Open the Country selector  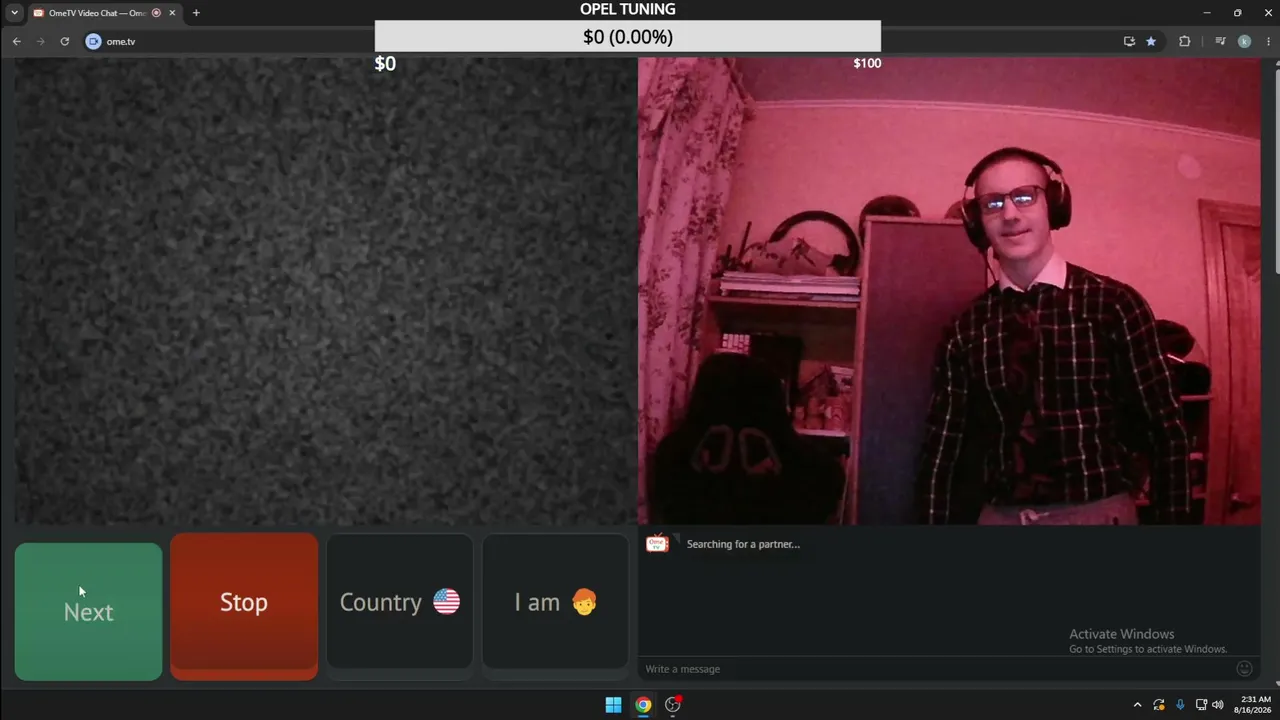coord(400,602)
